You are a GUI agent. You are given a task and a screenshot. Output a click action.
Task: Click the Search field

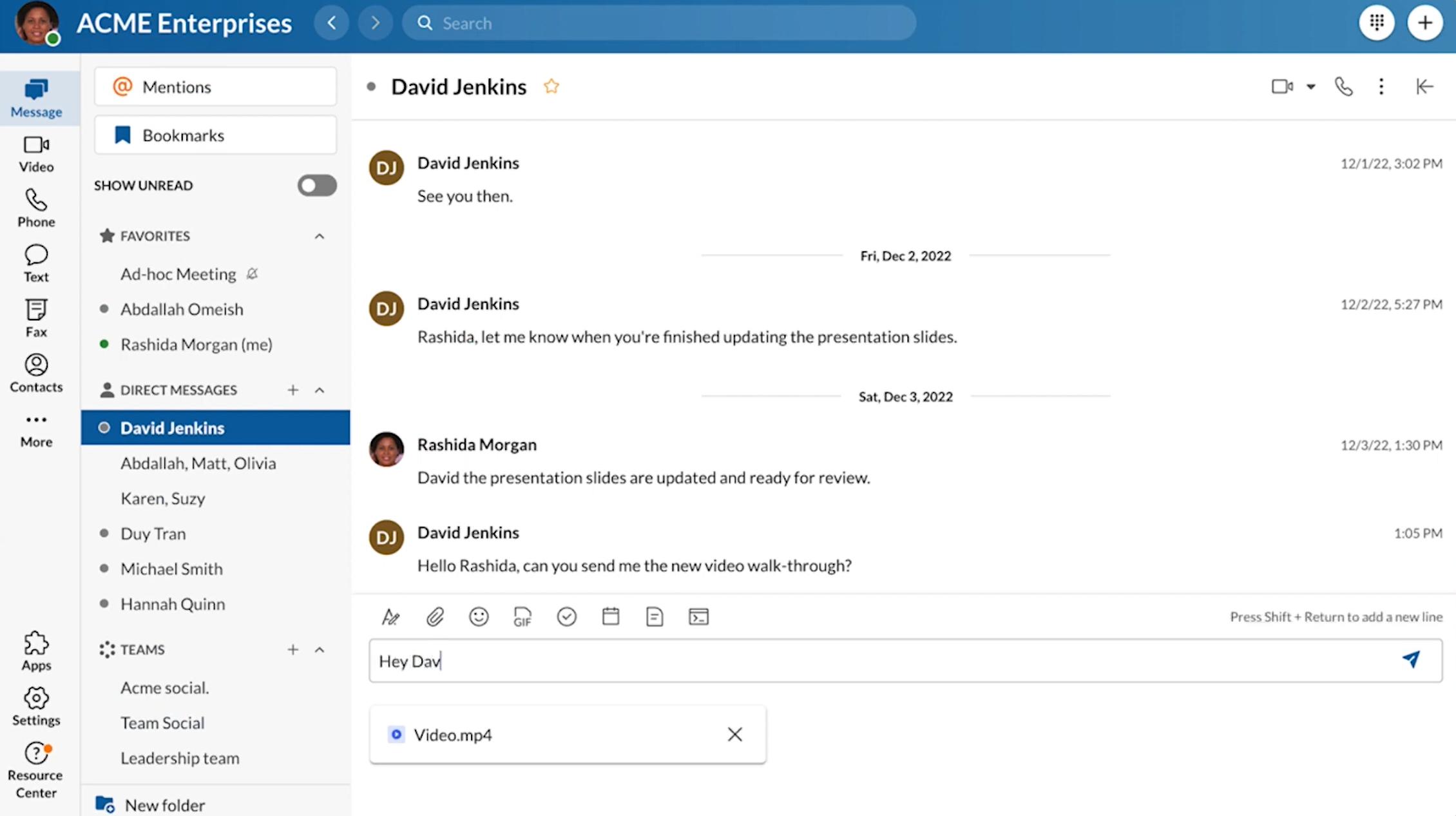pyautogui.click(x=658, y=23)
